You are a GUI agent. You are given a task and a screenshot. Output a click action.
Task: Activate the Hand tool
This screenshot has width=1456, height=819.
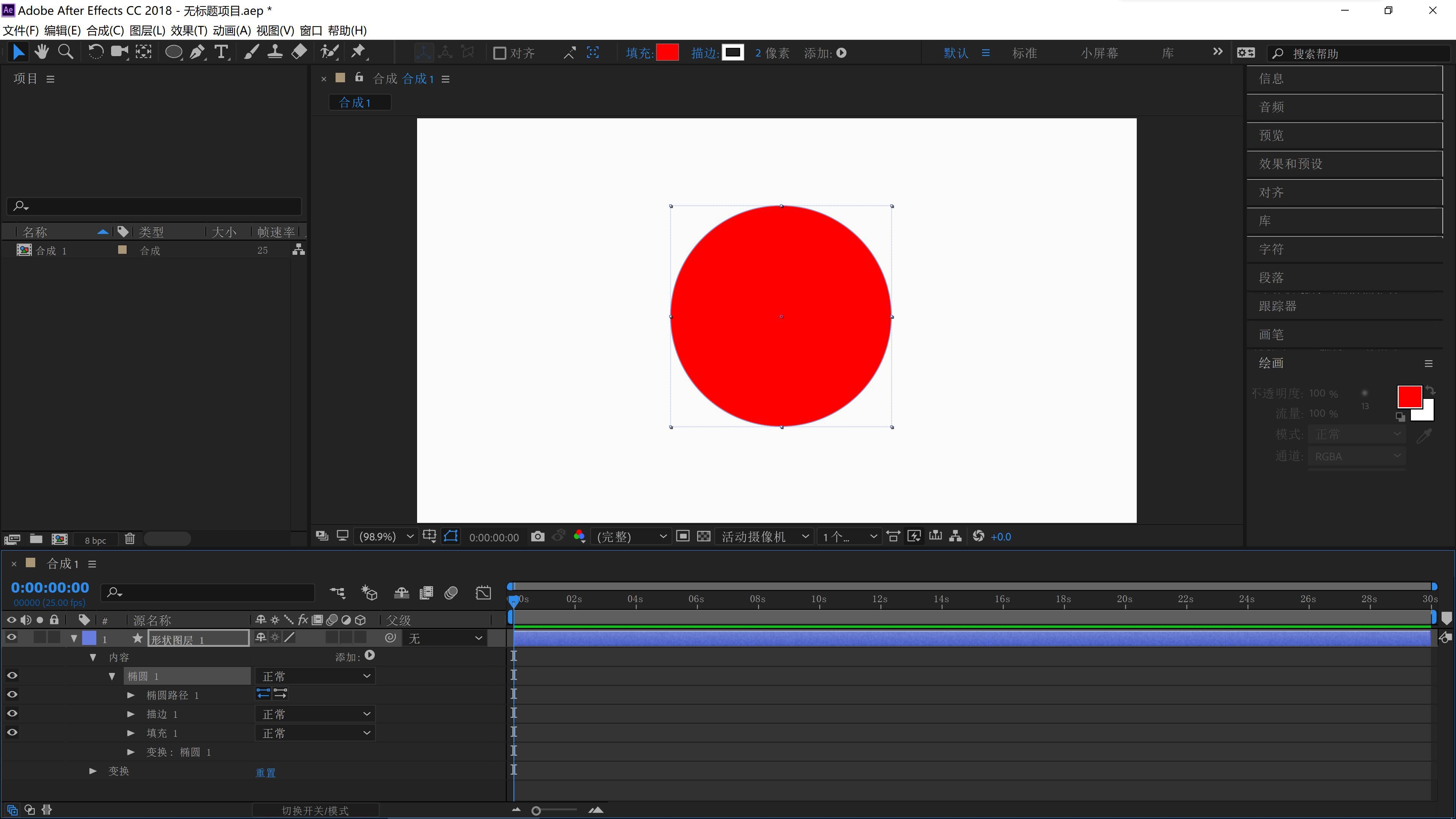41,53
